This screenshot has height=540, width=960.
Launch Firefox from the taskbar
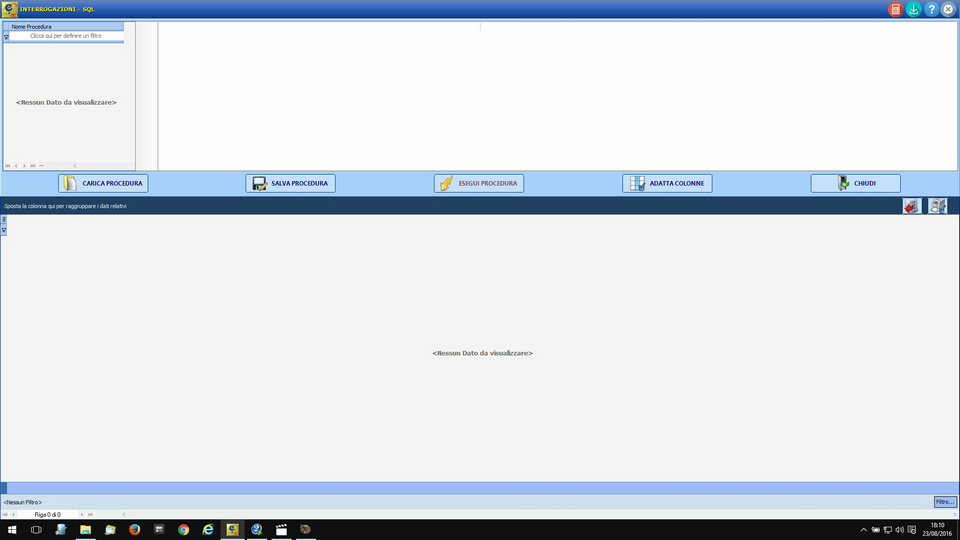[x=135, y=530]
